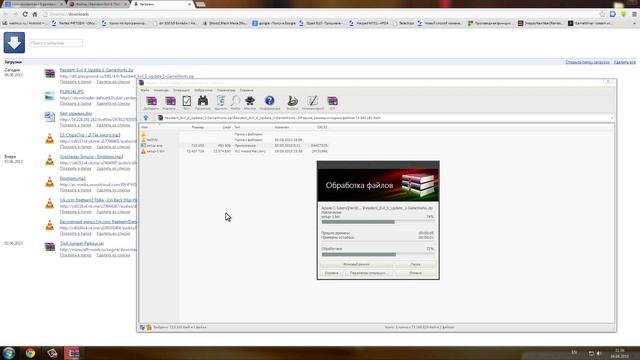Viewport: 640px width, 360px height.
Task: Open the Операции menu in WinRAR
Action: click(181, 90)
